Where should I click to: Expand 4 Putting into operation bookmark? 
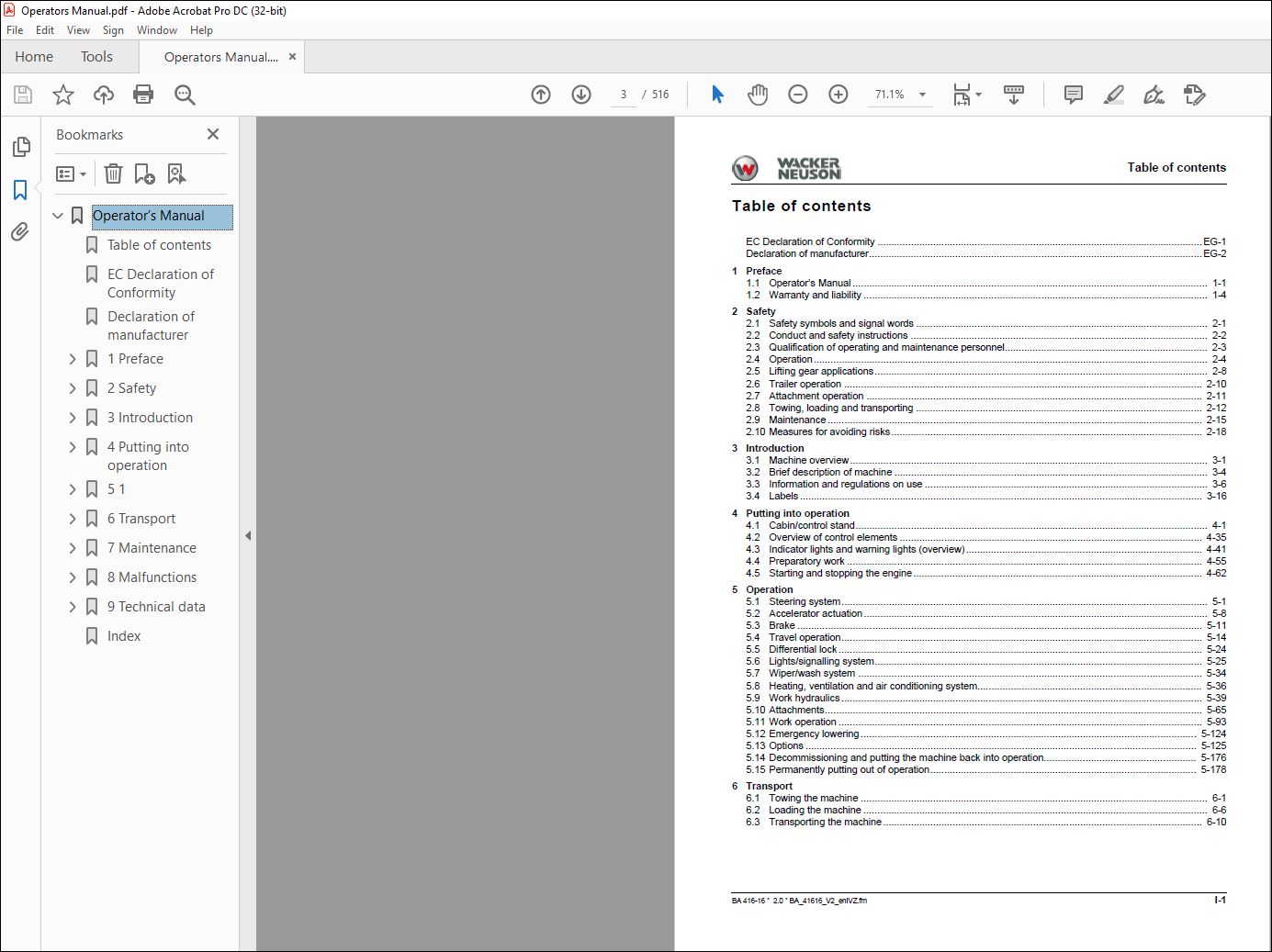tap(73, 447)
